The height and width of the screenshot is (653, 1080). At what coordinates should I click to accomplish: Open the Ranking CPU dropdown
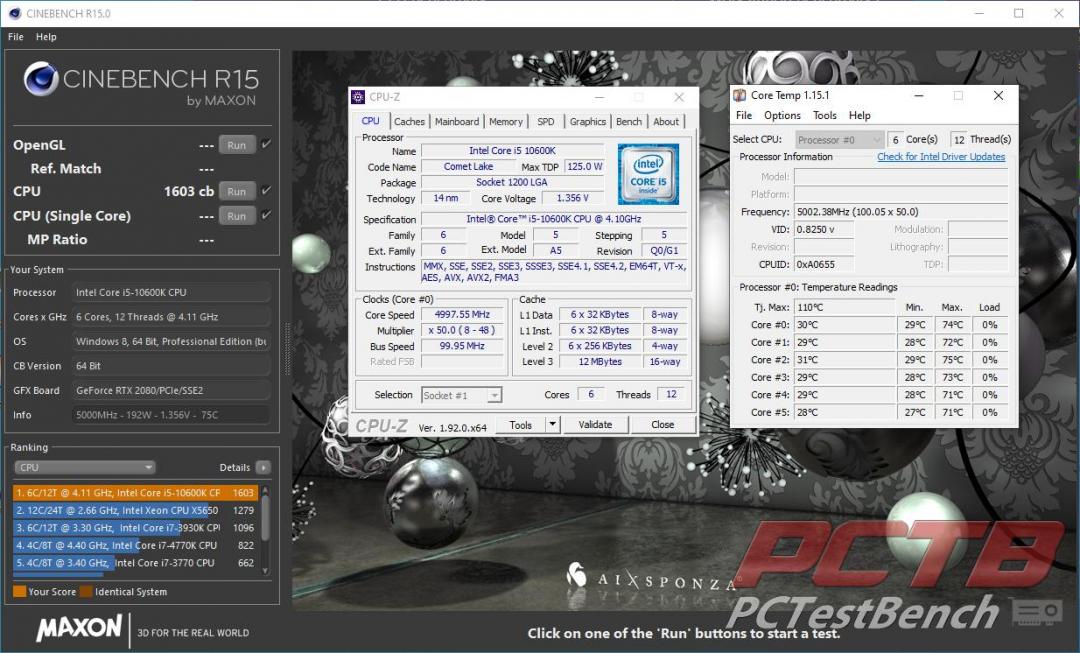pyautogui.click(x=85, y=467)
